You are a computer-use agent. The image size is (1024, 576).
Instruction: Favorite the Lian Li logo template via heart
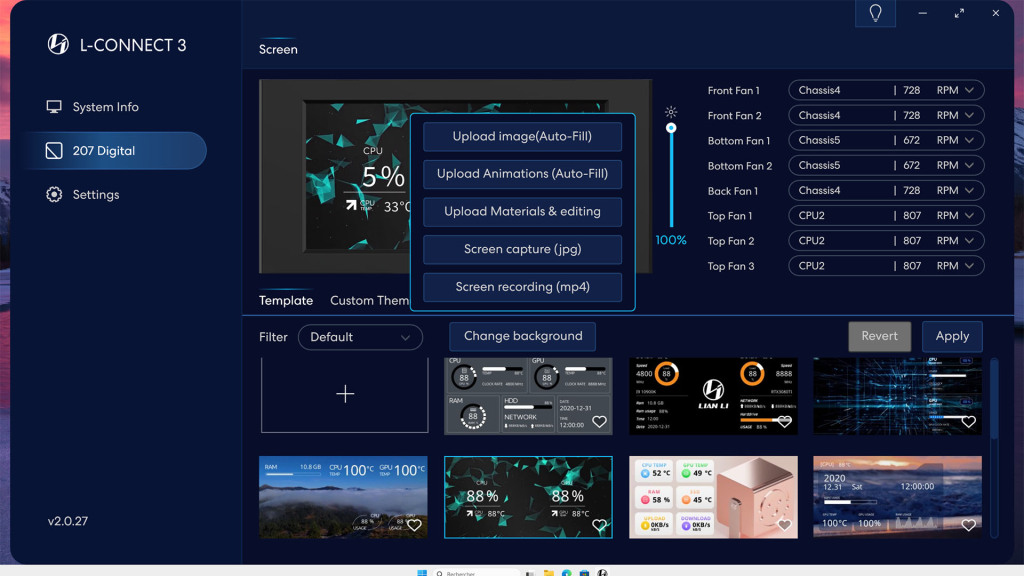click(x=784, y=422)
